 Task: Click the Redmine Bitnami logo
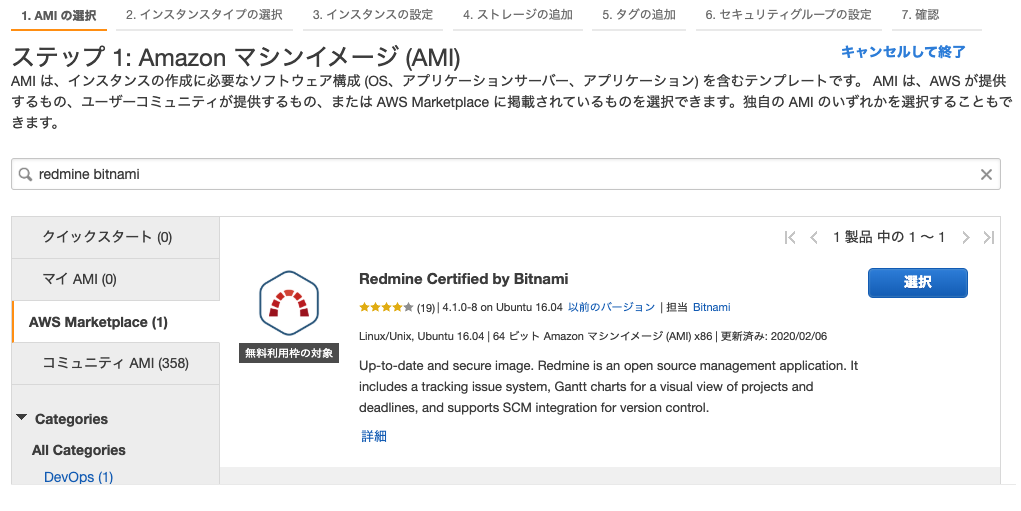288,303
